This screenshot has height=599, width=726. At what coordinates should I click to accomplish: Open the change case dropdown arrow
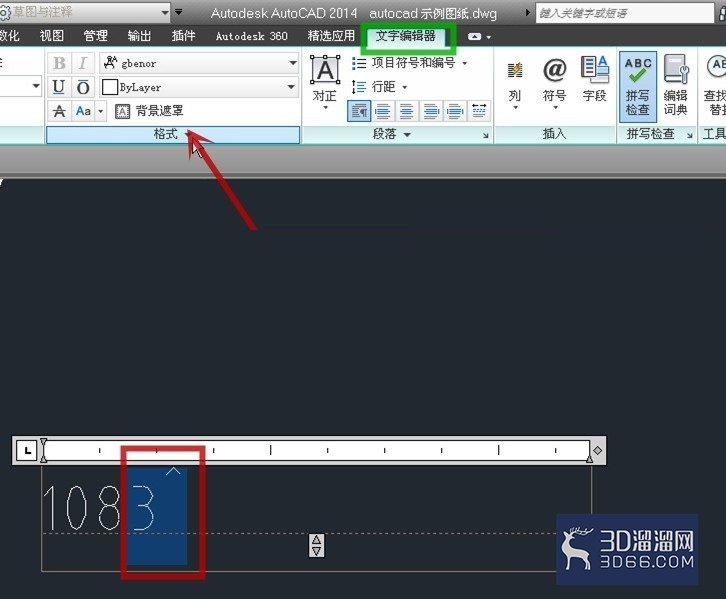(100, 111)
